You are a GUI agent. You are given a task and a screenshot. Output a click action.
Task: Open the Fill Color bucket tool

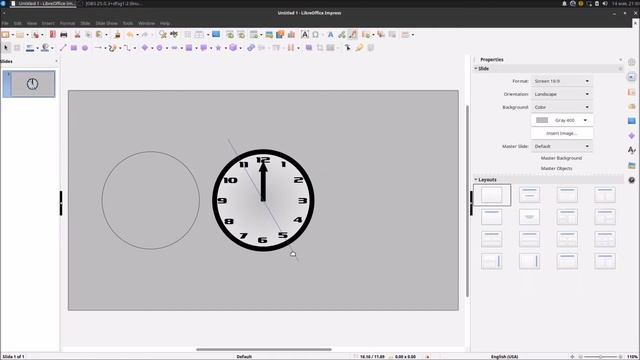45,48
